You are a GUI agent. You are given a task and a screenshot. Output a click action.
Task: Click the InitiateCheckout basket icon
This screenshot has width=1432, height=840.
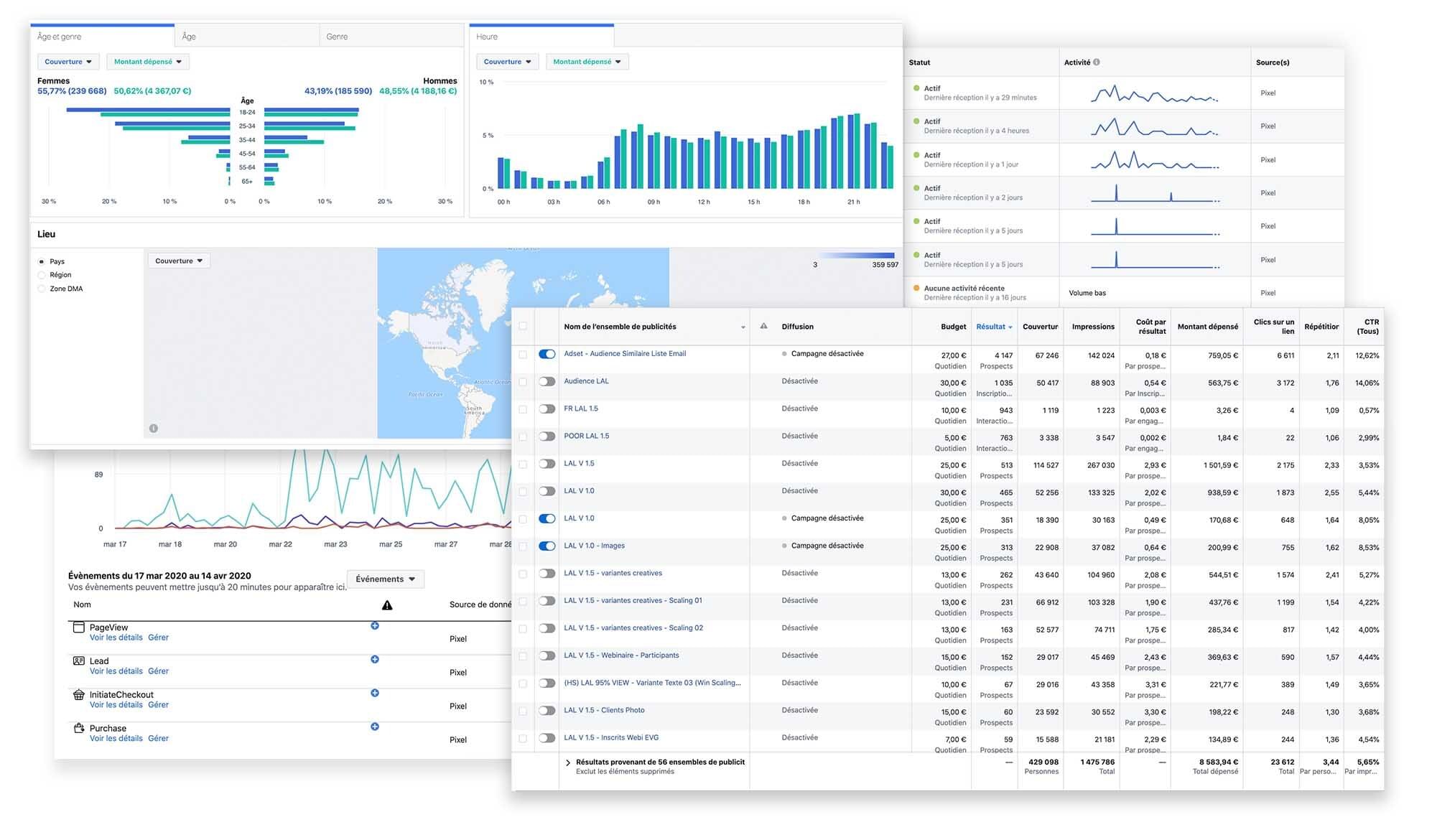pos(79,694)
